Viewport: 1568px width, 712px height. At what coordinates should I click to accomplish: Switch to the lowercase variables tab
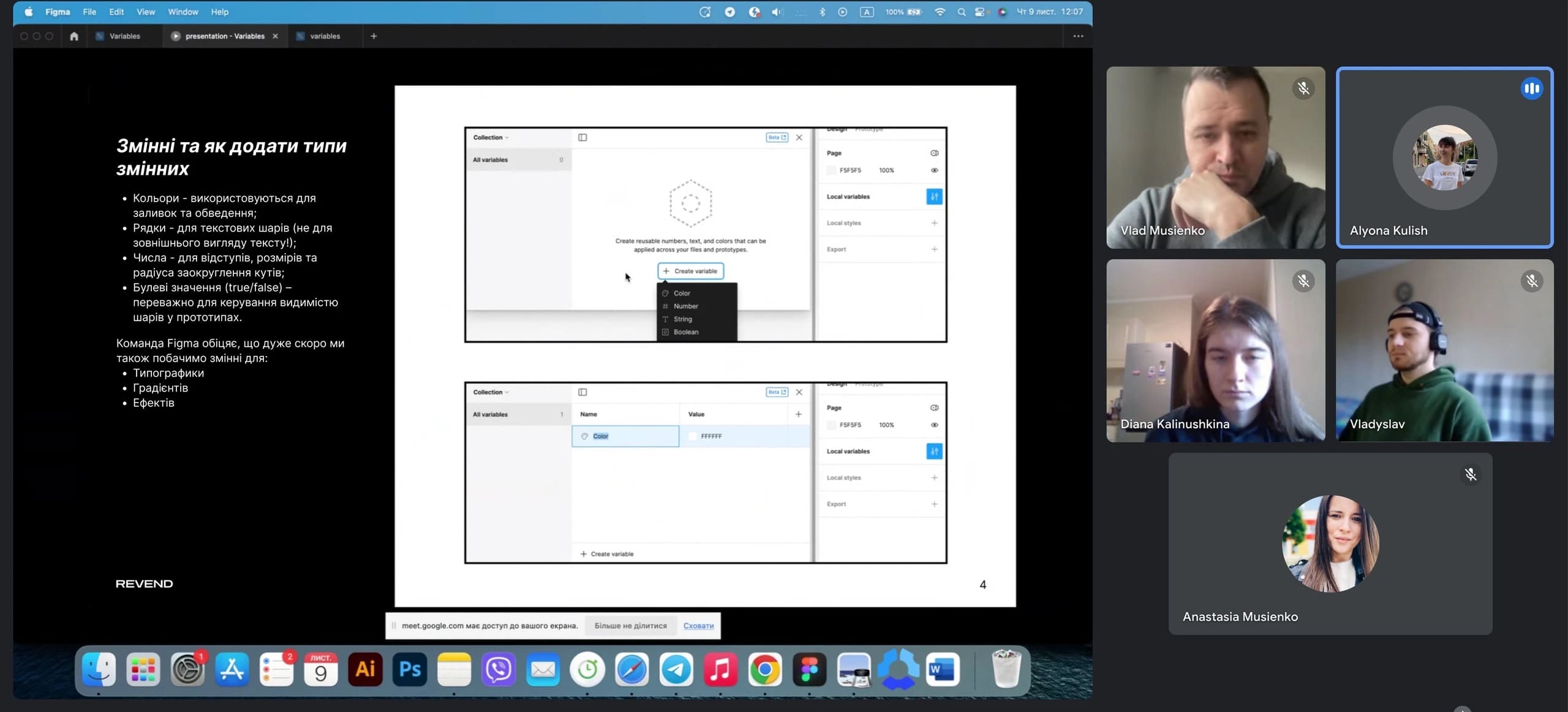tap(324, 36)
